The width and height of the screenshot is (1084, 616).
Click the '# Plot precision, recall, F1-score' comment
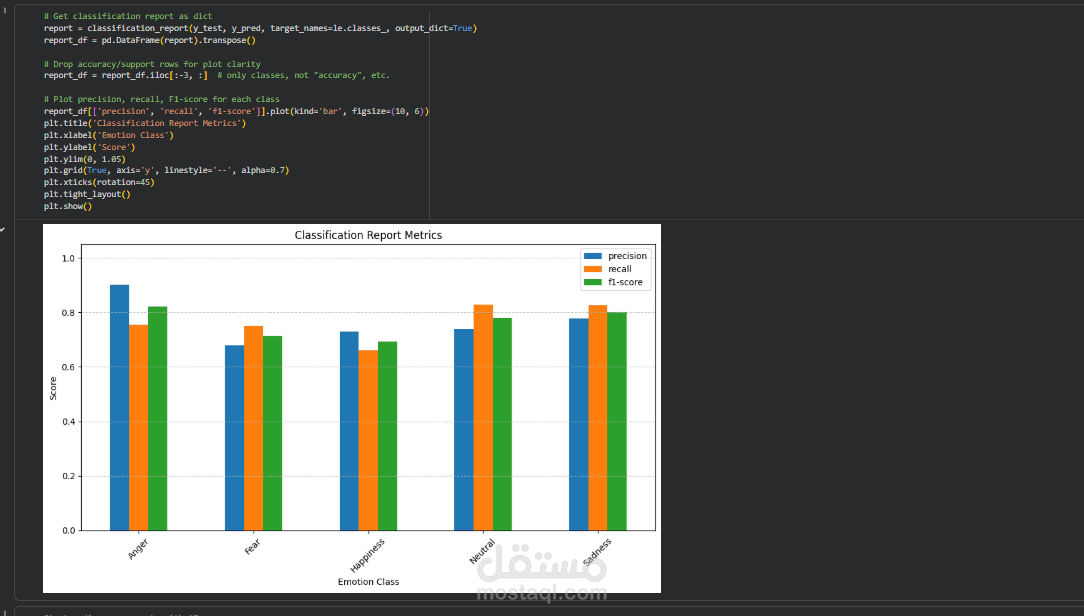click(162, 99)
